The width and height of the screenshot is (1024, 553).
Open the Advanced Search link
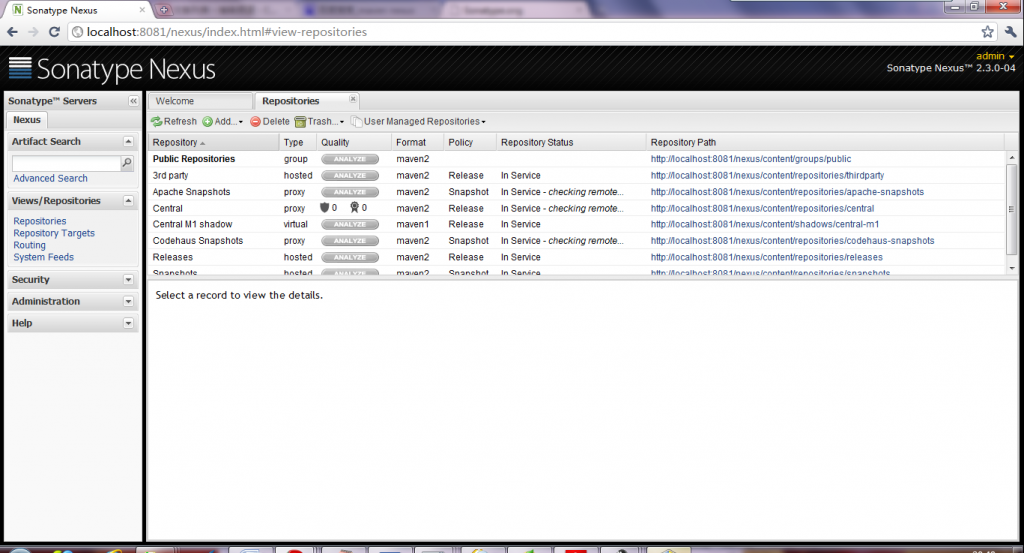click(50, 178)
